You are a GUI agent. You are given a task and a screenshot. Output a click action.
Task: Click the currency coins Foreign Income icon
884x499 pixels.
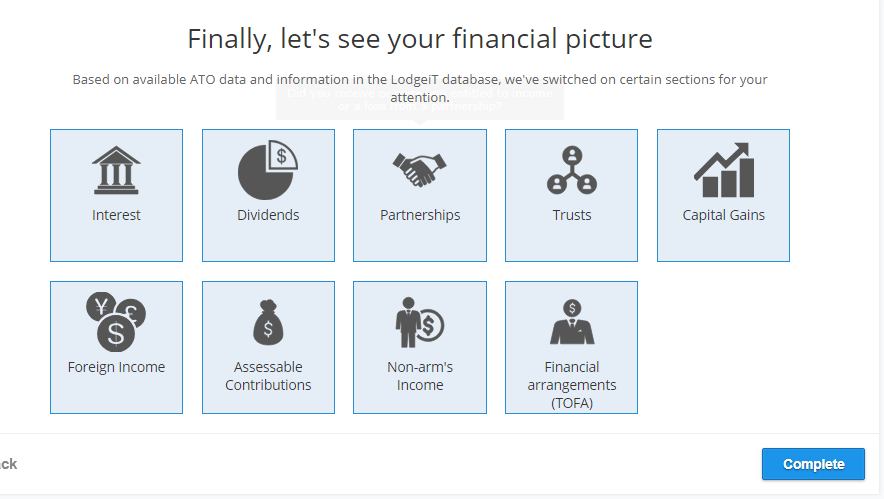[x=116, y=322]
